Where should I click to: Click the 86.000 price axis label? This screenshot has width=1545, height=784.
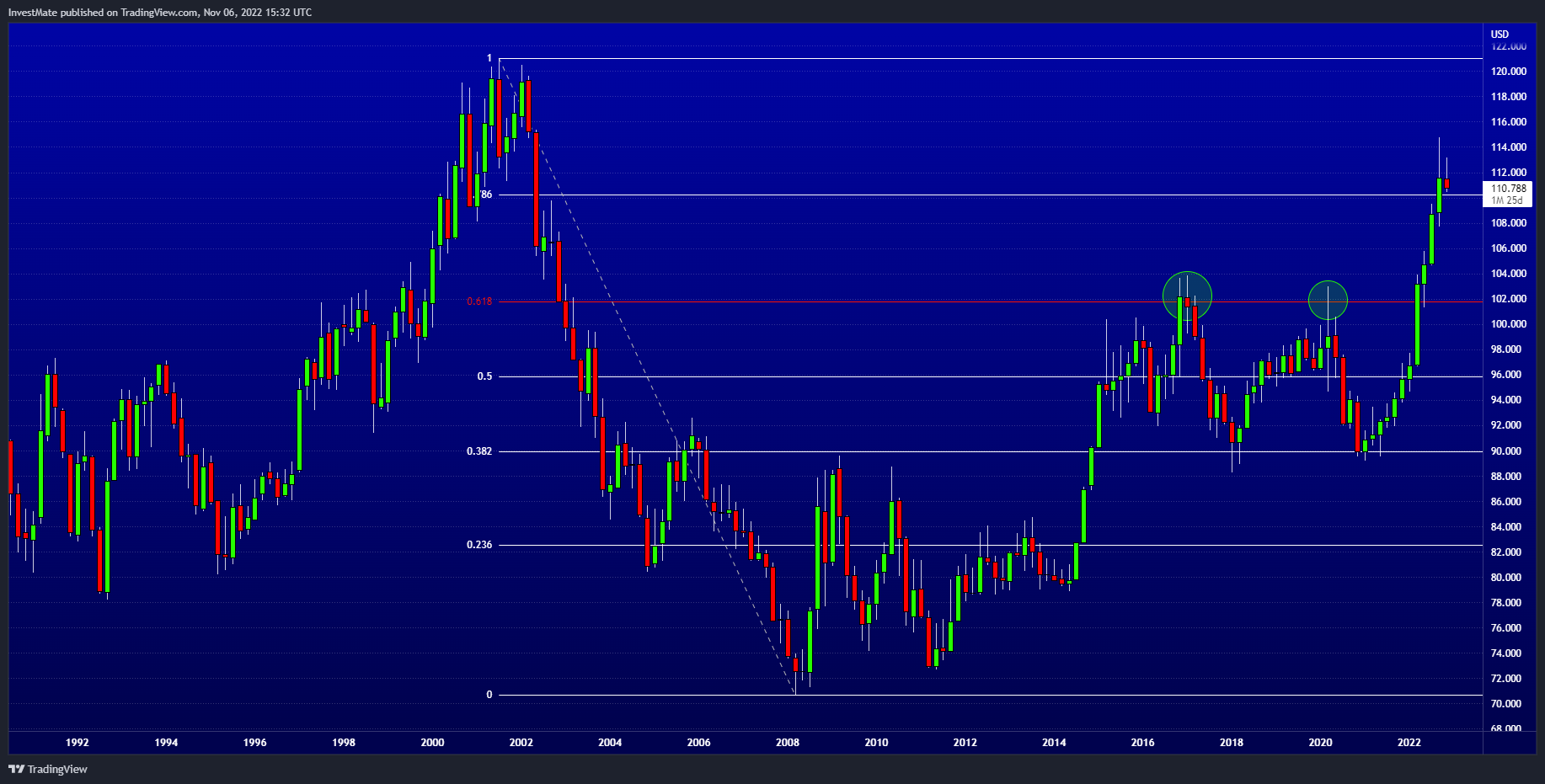(x=1508, y=502)
